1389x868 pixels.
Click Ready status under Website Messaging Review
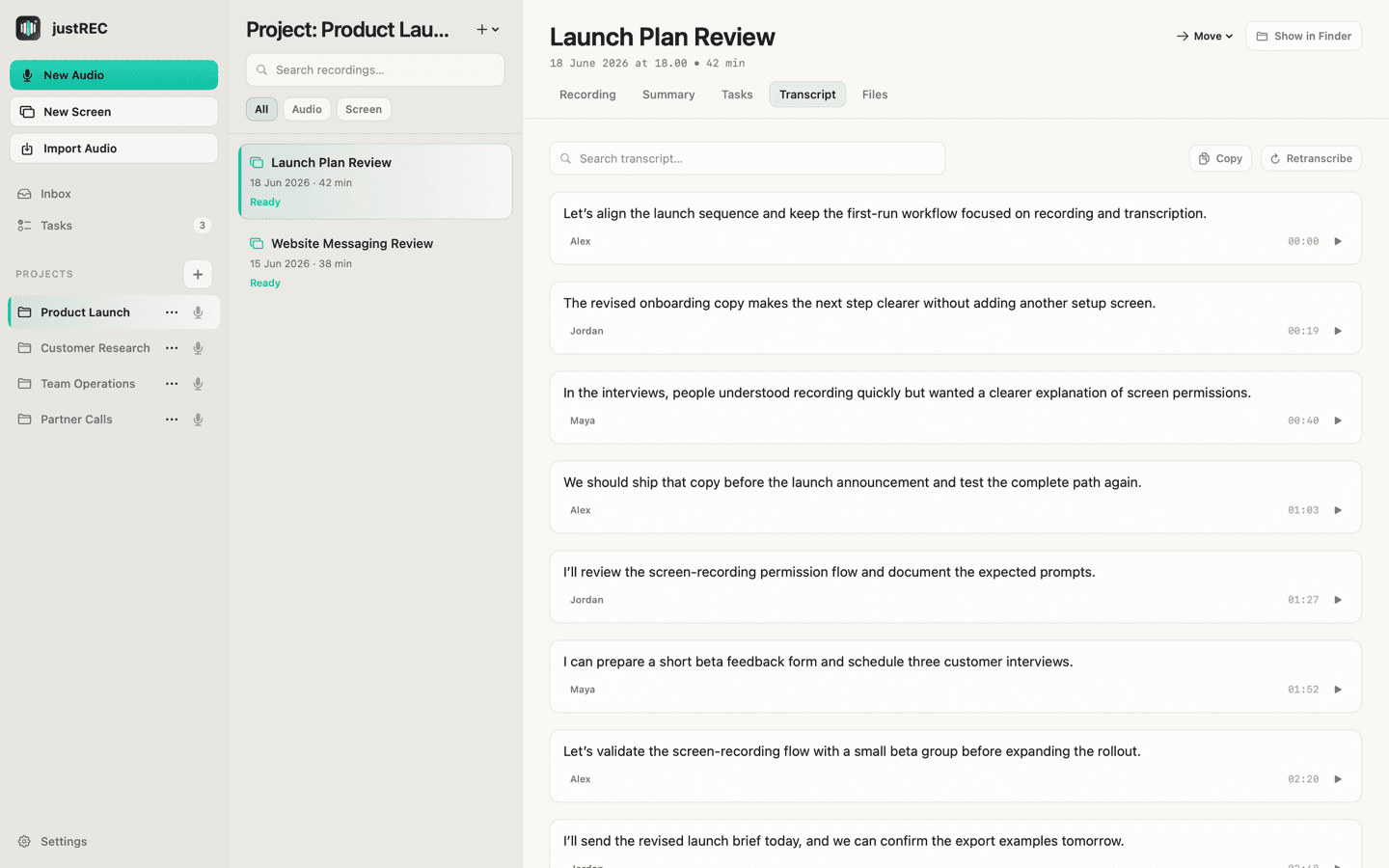[x=265, y=284]
